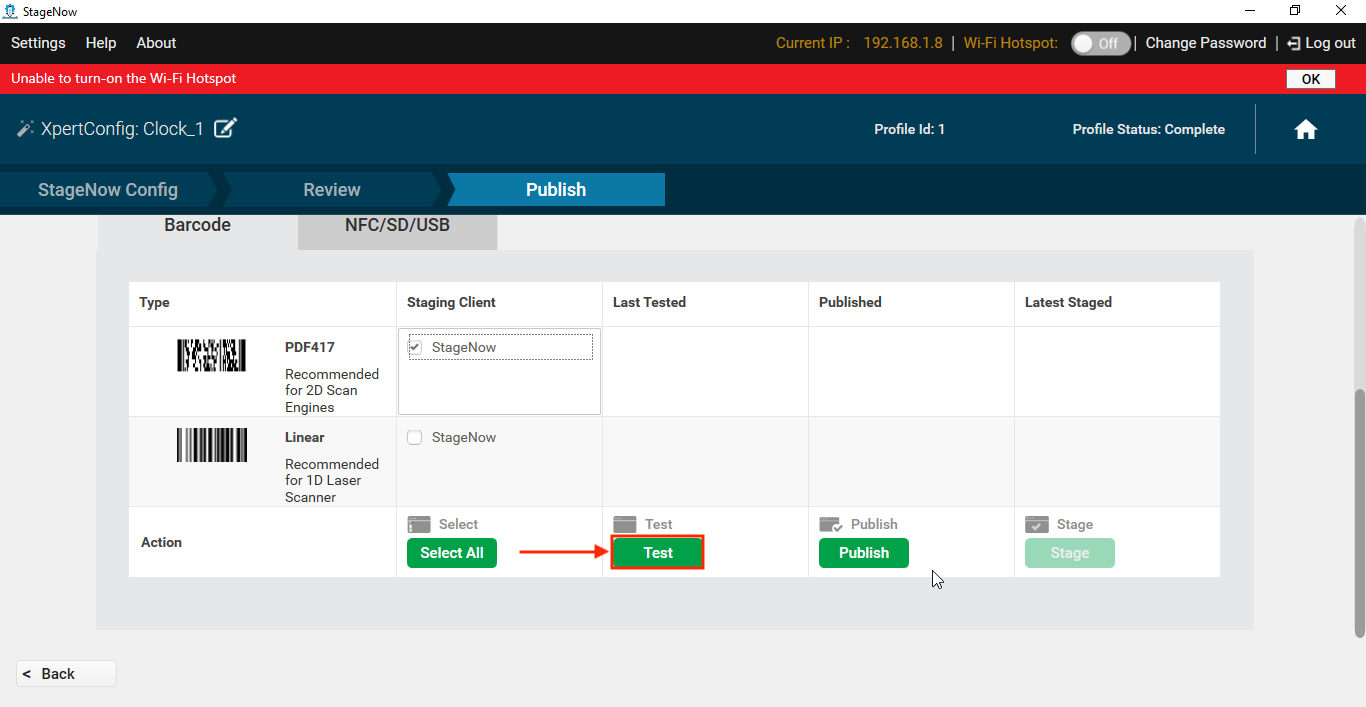Click the home icon in header

(x=1305, y=130)
